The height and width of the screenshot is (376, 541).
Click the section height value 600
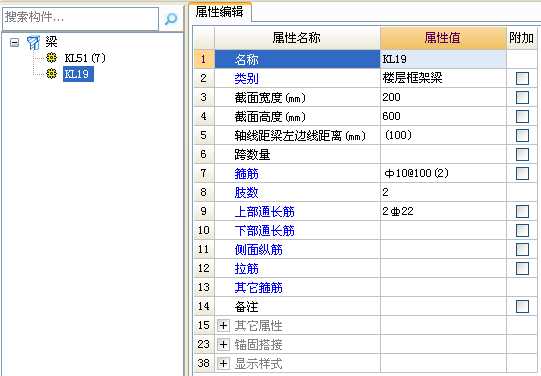[443, 116]
